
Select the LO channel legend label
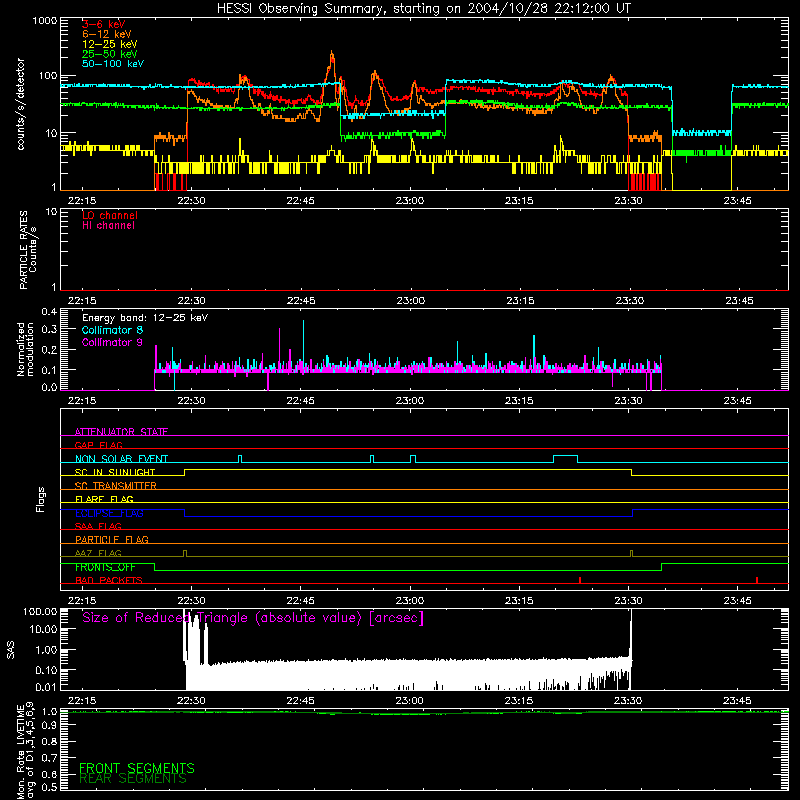pyautogui.click(x=110, y=215)
